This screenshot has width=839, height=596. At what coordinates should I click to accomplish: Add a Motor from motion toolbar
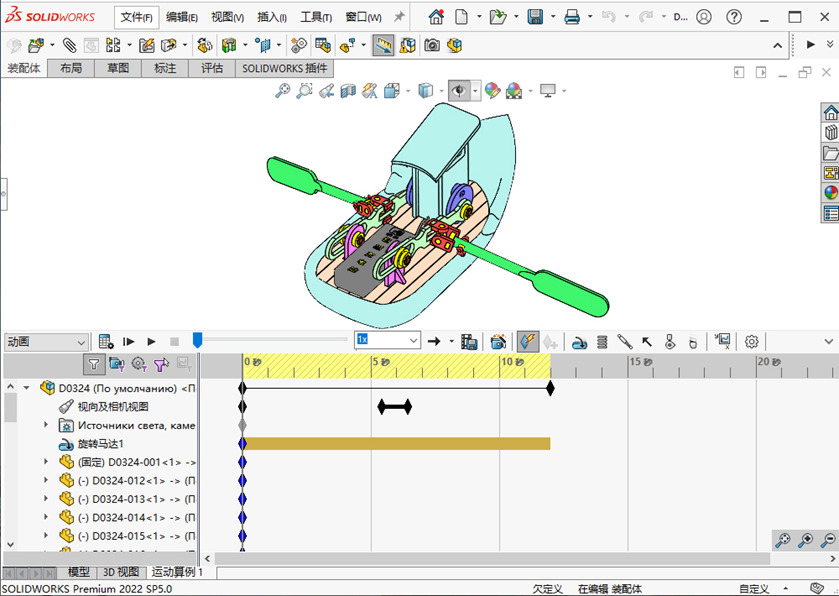tap(579, 341)
